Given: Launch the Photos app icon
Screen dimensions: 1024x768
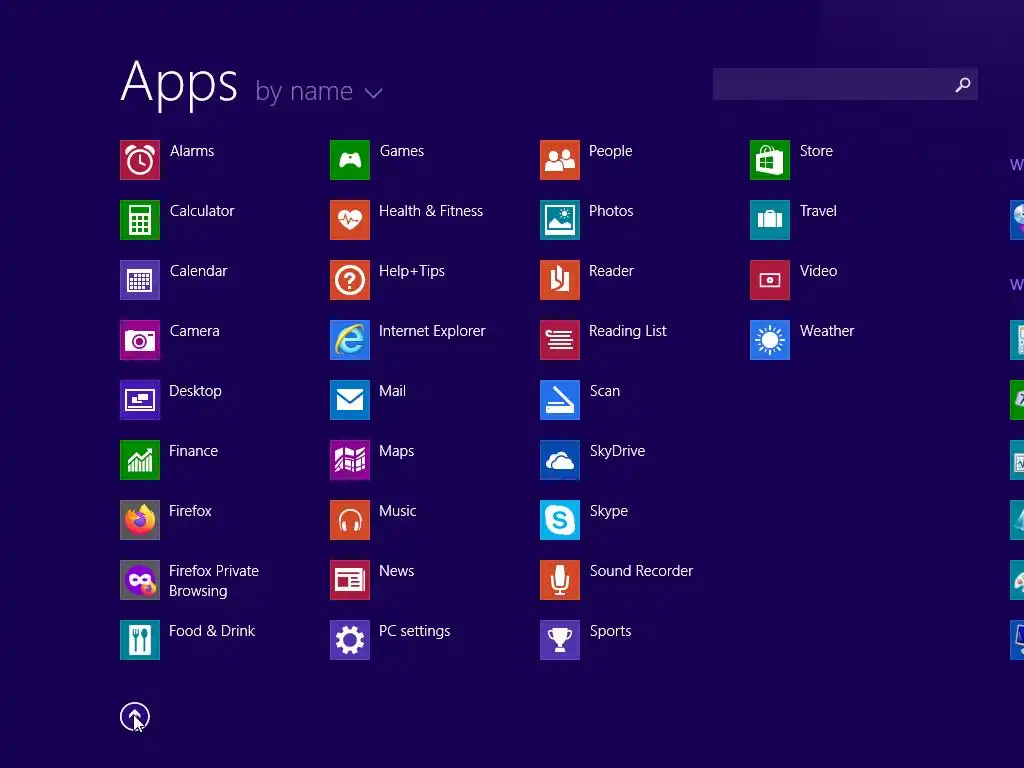Looking at the screenshot, I should click(x=560, y=220).
